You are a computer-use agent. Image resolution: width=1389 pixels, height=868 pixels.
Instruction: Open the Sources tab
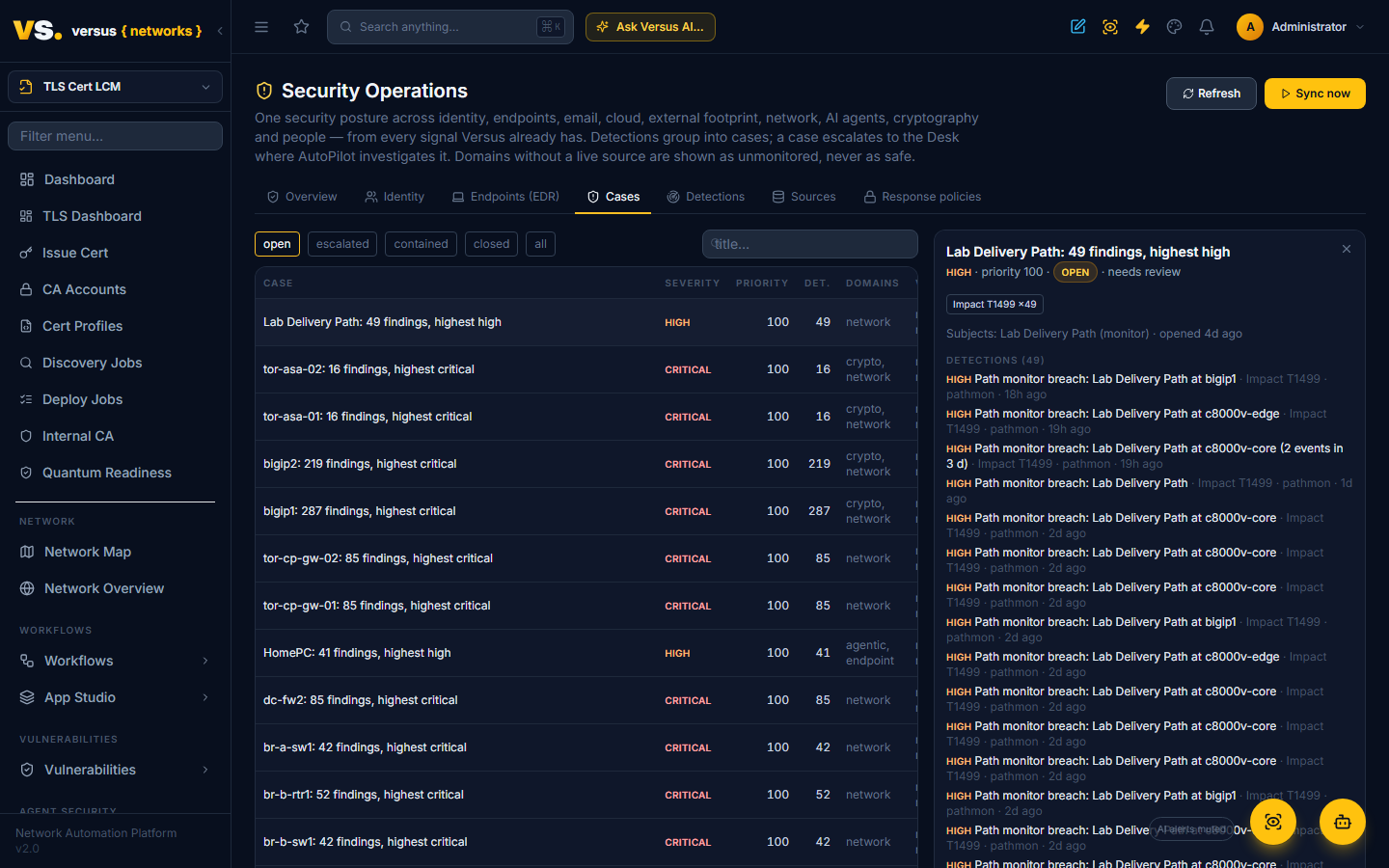click(x=803, y=197)
